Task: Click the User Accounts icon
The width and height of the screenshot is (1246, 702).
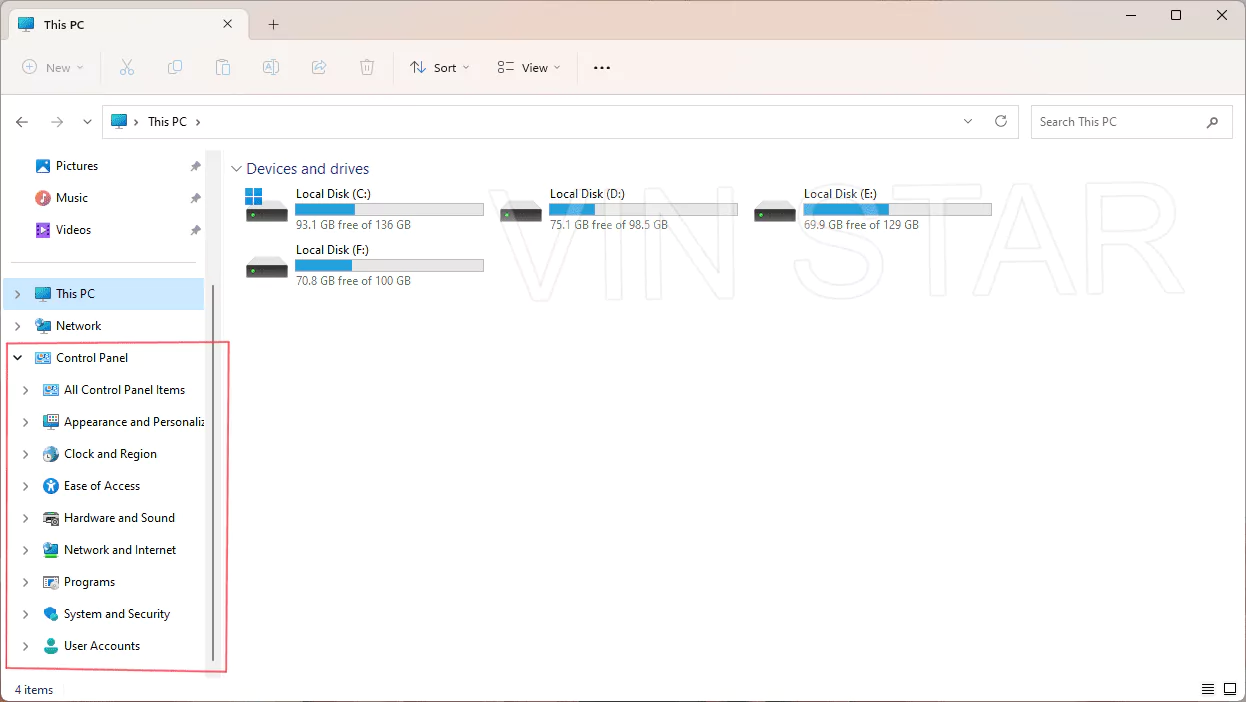Action: [x=51, y=646]
